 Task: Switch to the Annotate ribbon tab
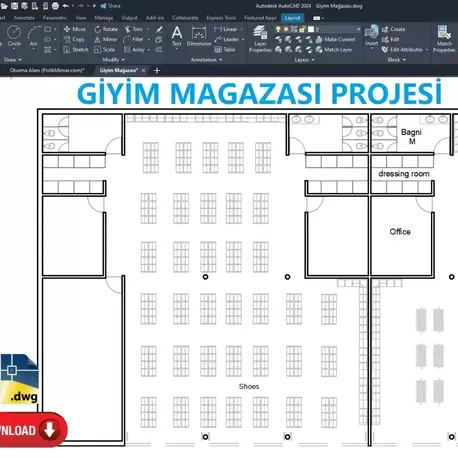coord(24,18)
